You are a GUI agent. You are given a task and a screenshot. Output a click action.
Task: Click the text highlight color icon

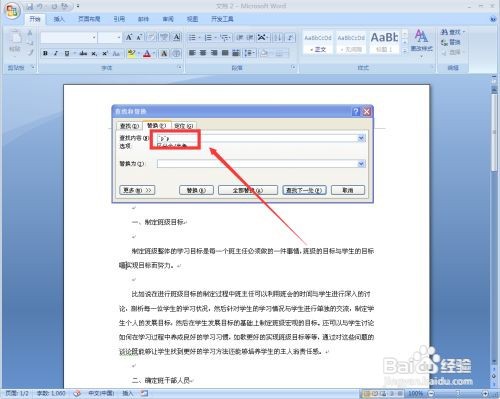click(x=132, y=53)
